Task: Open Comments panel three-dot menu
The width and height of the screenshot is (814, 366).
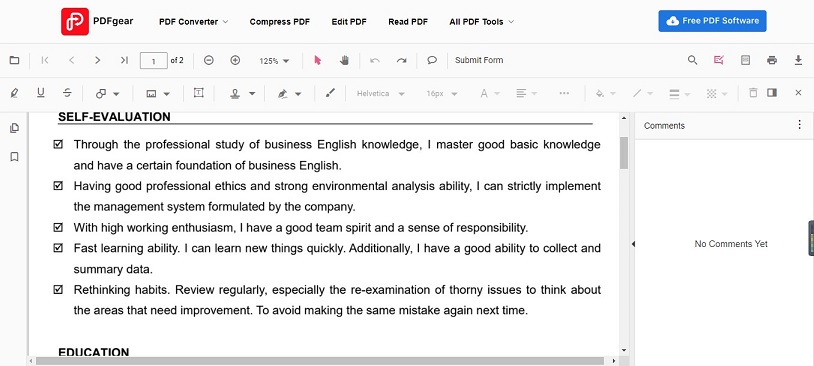Action: pyautogui.click(x=799, y=125)
